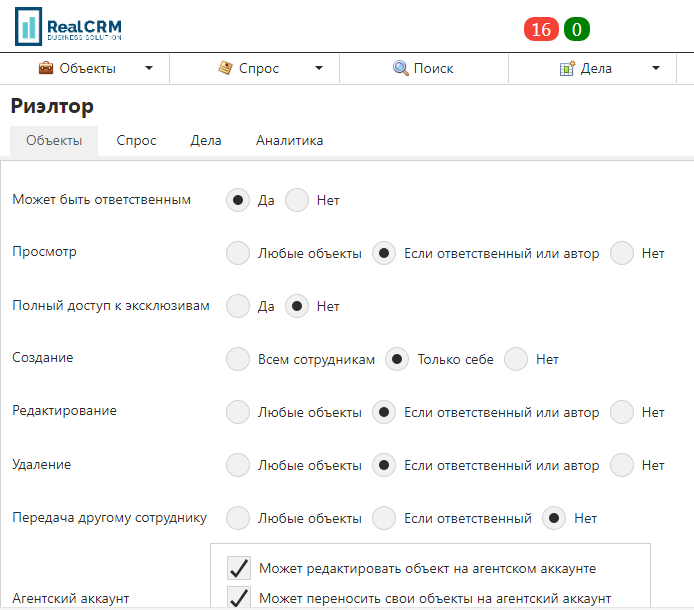Select Нет for Создание
Image resolution: width=694 pixels, height=610 pixels.
click(516, 359)
